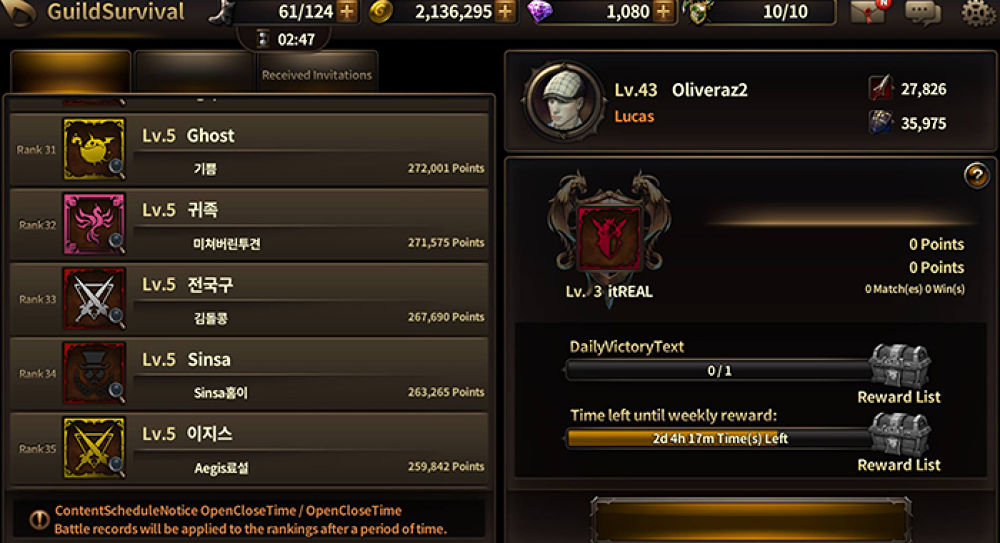
Task: Open the settings gear icon
Action: (979, 13)
